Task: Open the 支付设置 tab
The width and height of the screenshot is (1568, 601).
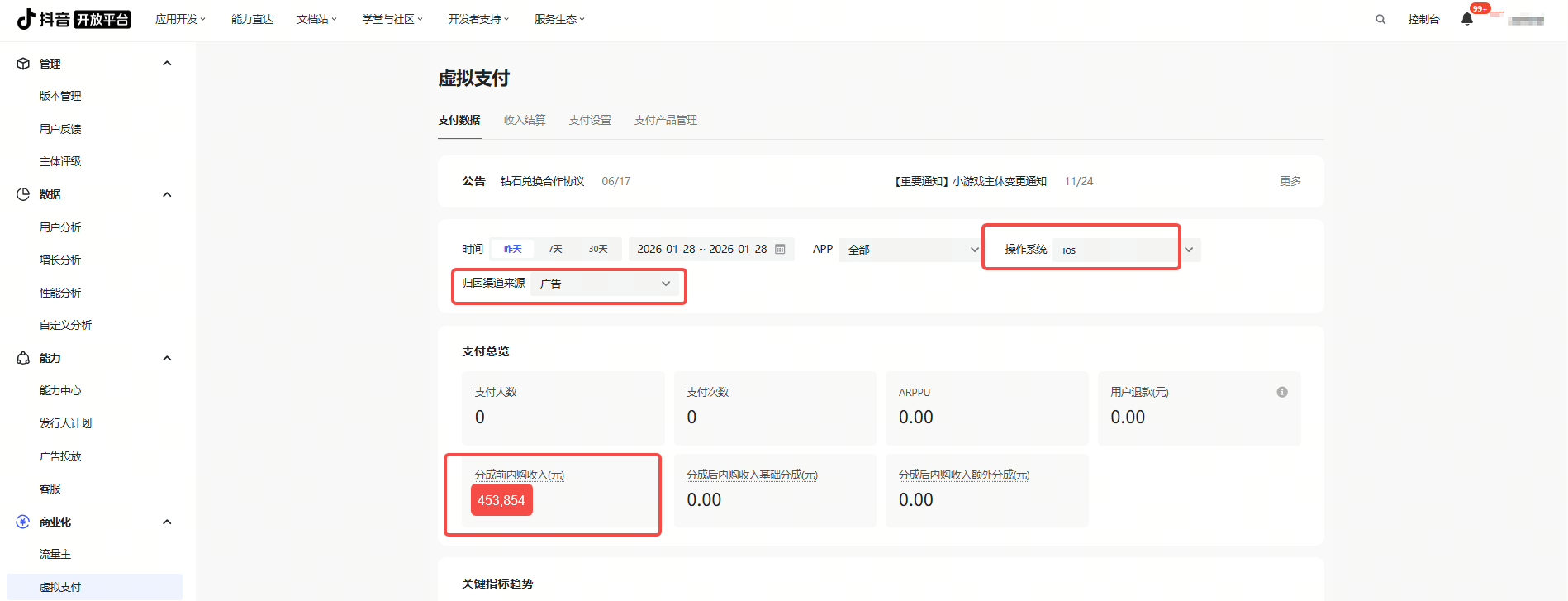Action: coord(590,120)
